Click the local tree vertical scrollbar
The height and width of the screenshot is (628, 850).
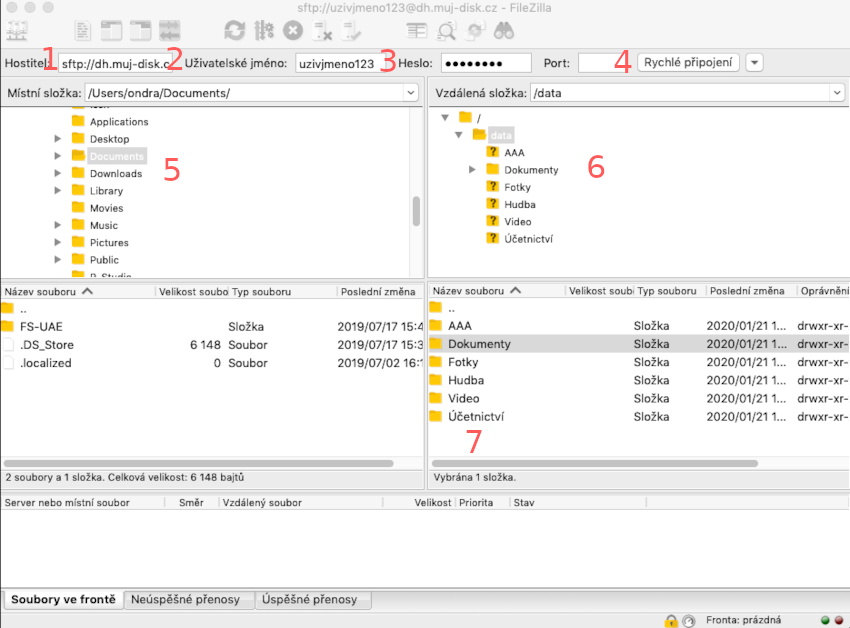click(416, 211)
